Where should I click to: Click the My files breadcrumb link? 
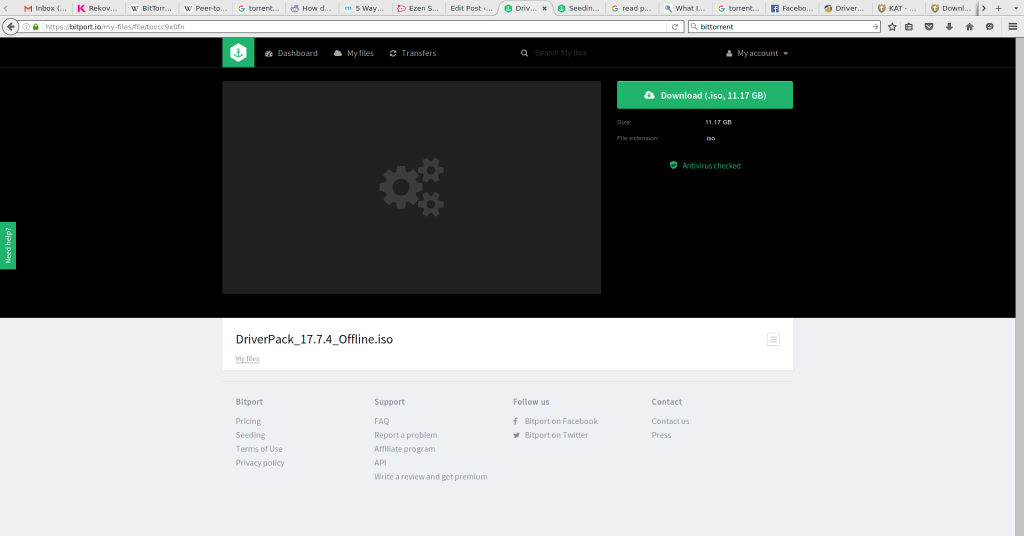pos(248,358)
